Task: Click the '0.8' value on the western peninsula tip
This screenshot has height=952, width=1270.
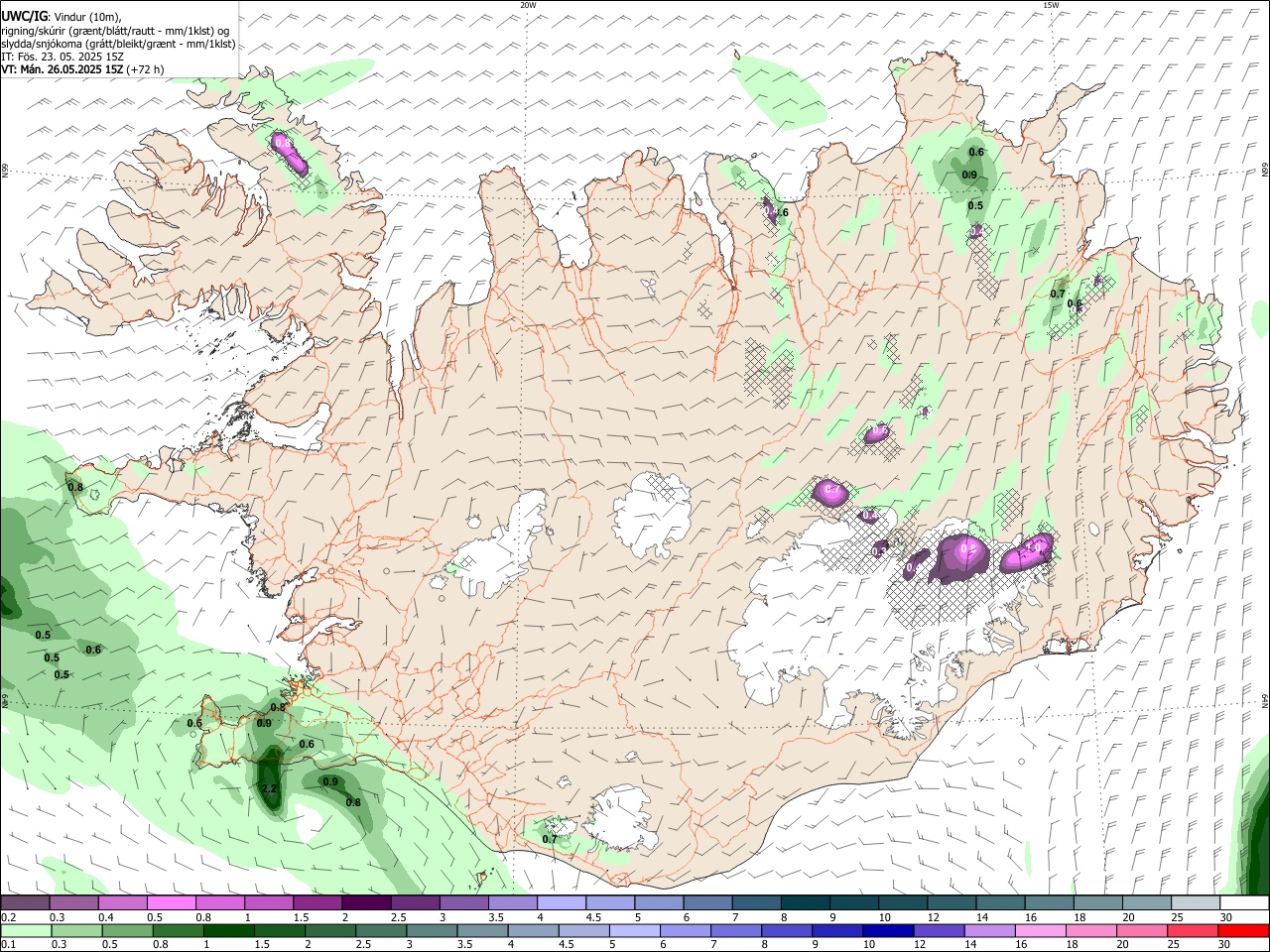Action: click(x=75, y=487)
